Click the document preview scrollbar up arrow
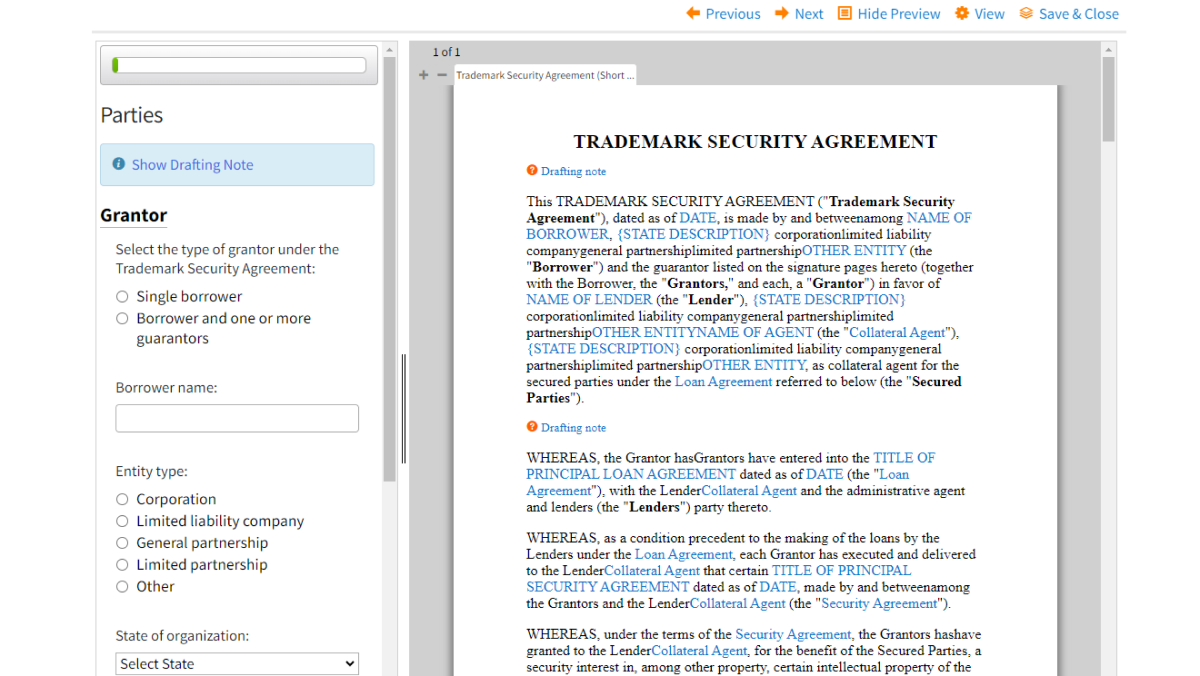 [1108, 48]
